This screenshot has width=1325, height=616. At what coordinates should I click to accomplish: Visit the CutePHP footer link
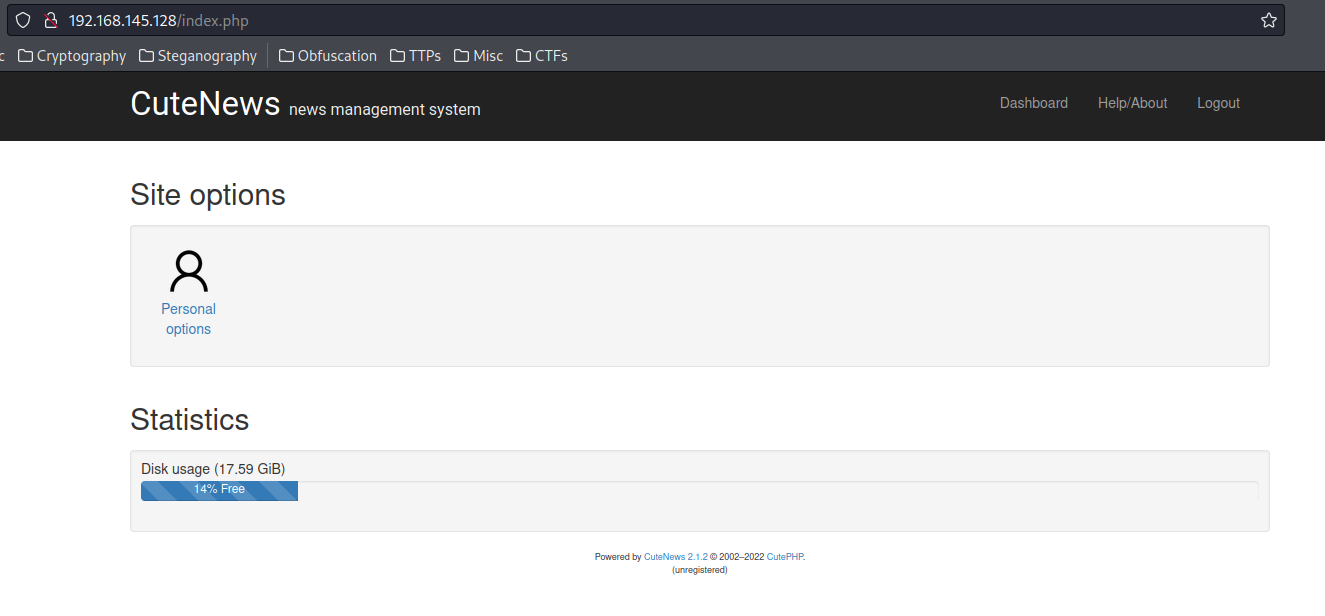(785, 557)
